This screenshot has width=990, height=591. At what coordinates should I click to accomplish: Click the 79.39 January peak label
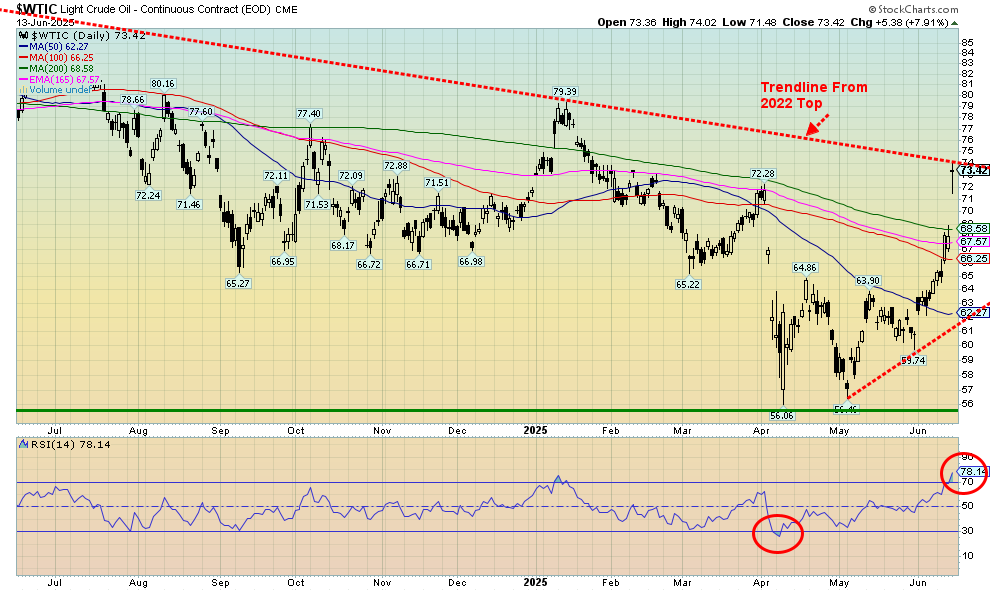(565, 92)
